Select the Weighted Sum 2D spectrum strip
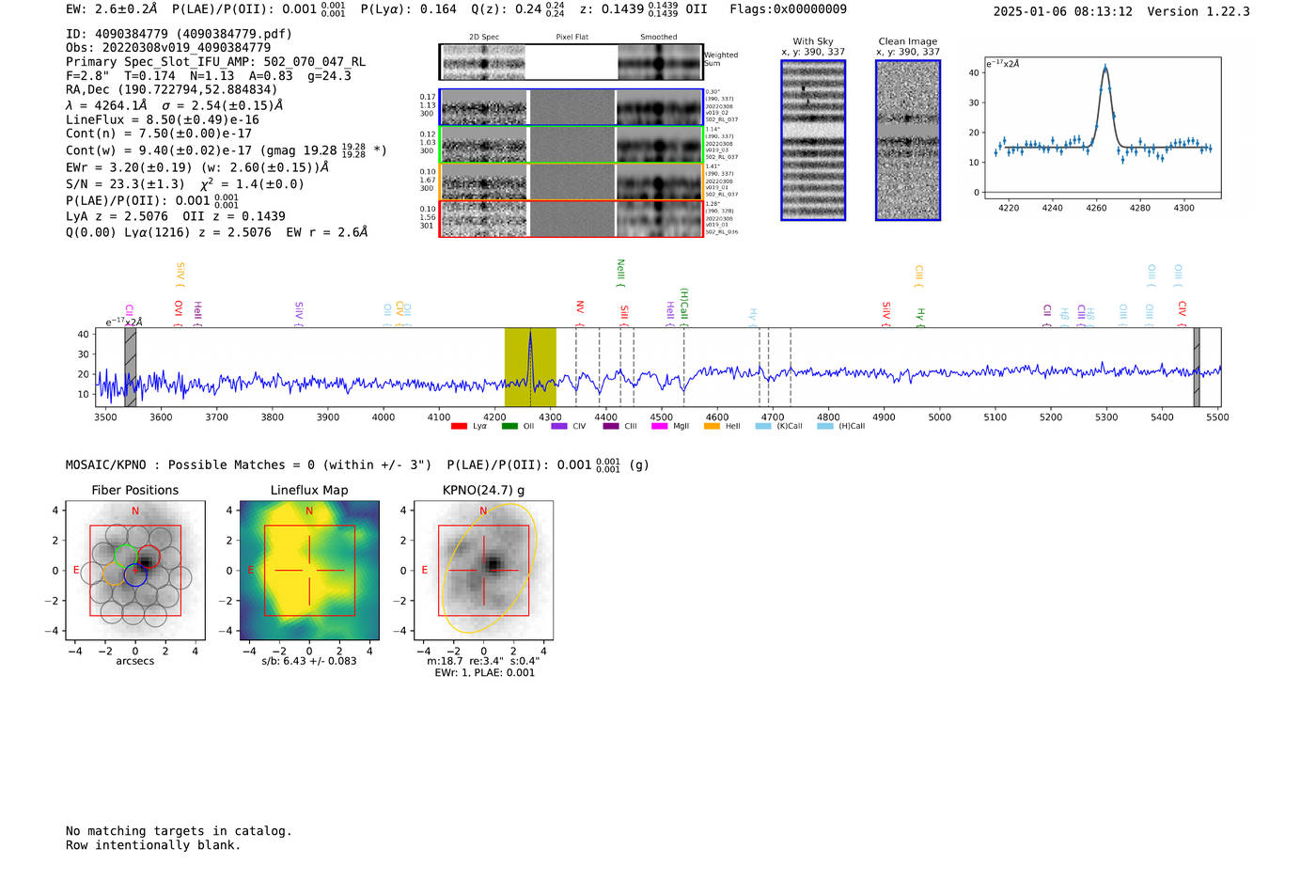The width and height of the screenshot is (1316, 896). 572,62
